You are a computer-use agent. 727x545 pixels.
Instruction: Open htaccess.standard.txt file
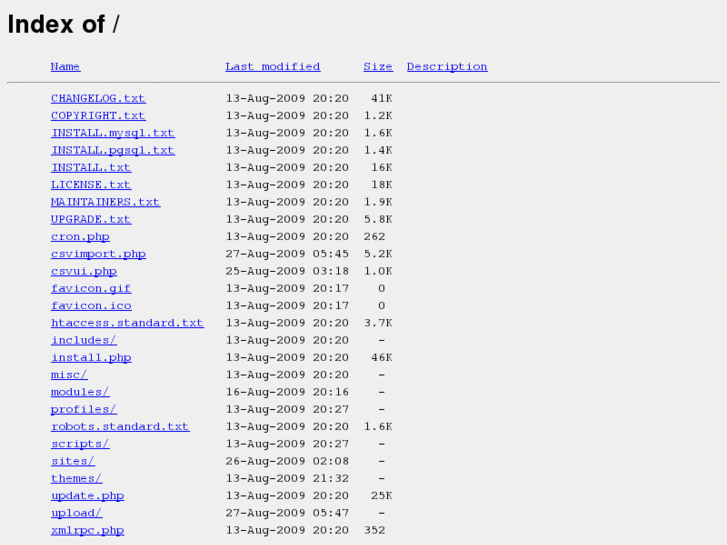pos(127,323)
